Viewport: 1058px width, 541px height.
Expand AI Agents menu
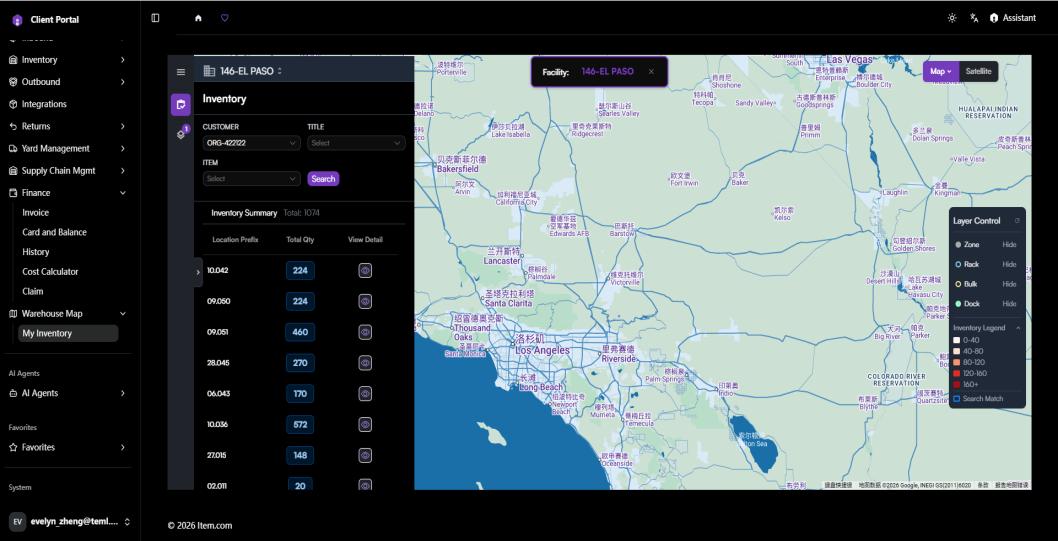tap(67, 393)
